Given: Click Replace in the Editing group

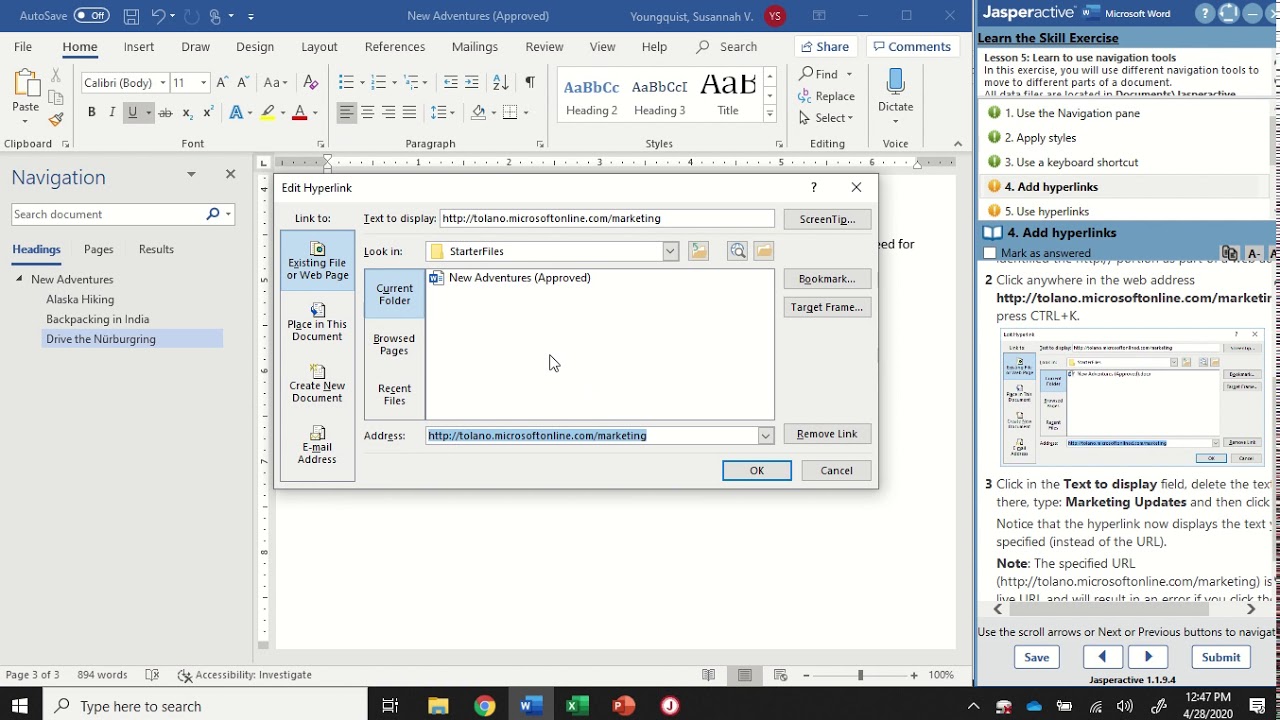Looking at the screenshot, I should pyautogui.click(x=827, y=96).
